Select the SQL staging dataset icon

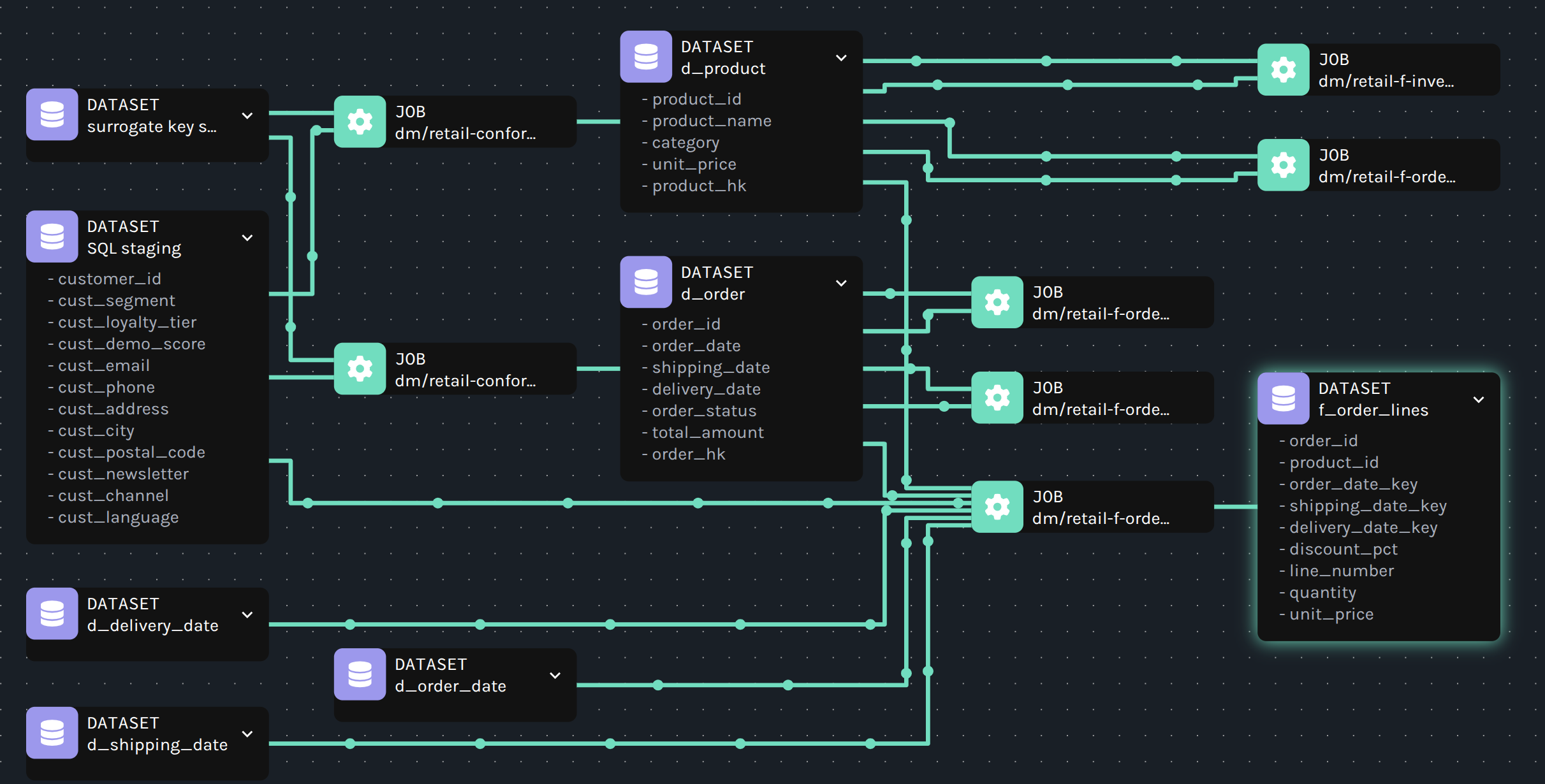click(52, 236)
